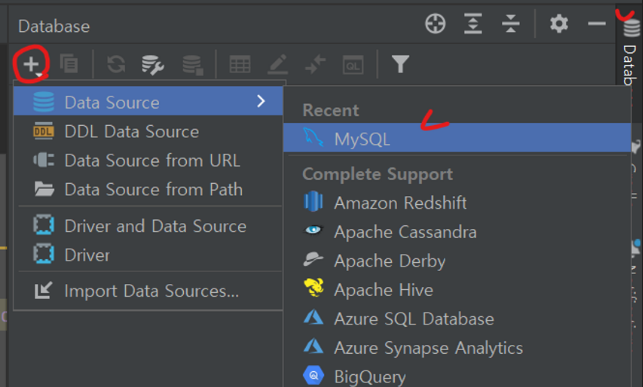
Task: Open the New (plus) add menu
Action: tap(32, 64)
